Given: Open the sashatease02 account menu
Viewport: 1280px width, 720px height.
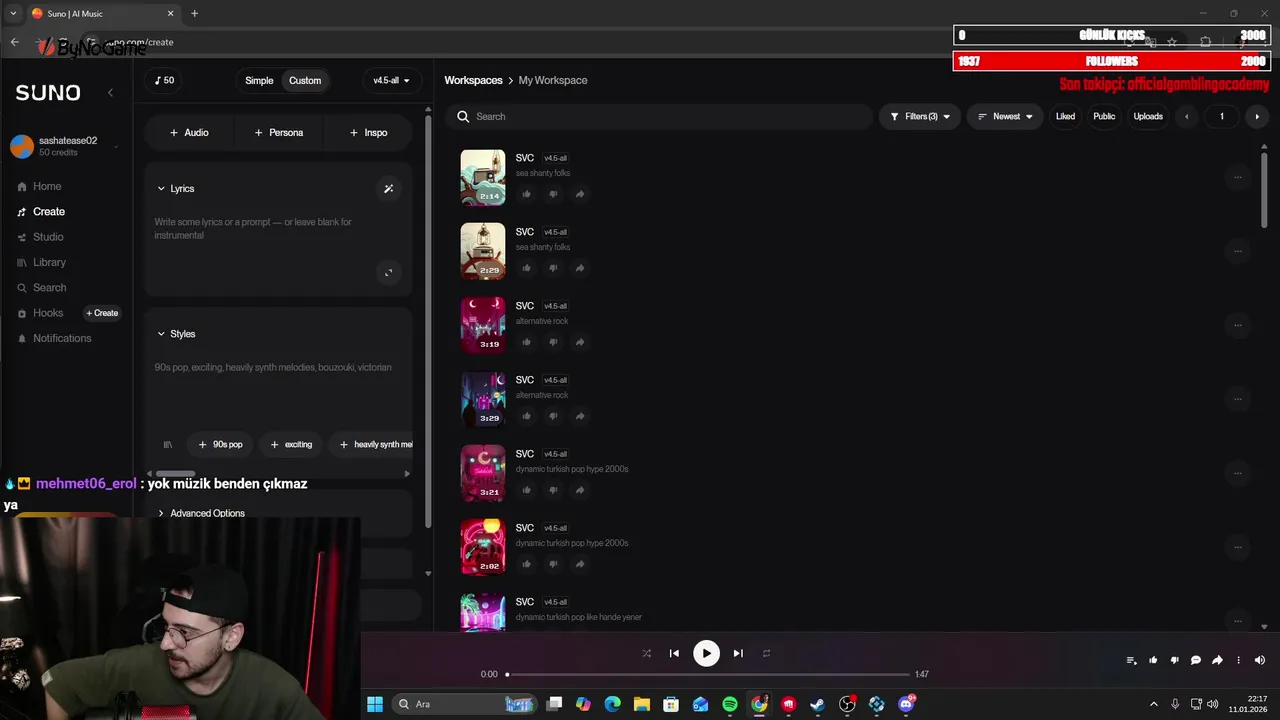Looking at the screenshot, I should (65, 146).
